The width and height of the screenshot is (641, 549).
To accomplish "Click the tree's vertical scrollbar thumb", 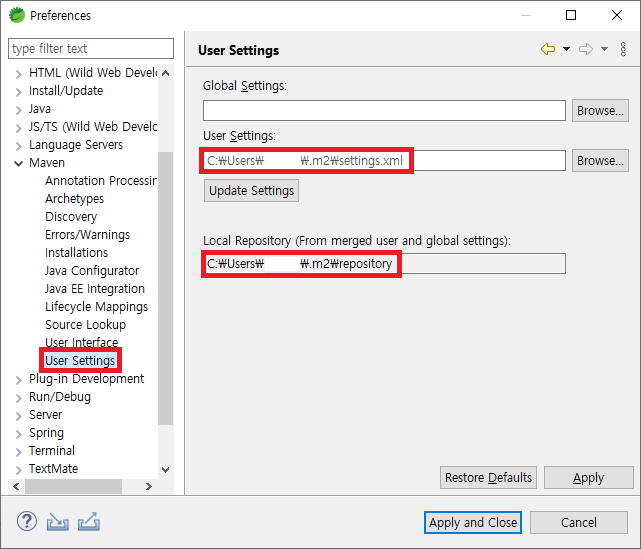I will coord(166,288).
